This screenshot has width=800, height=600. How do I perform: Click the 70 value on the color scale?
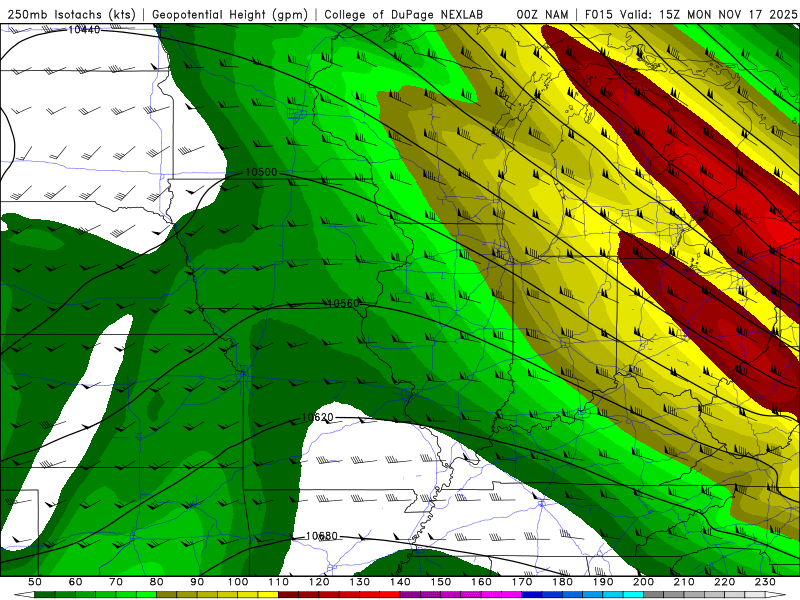tap(116, 582)
